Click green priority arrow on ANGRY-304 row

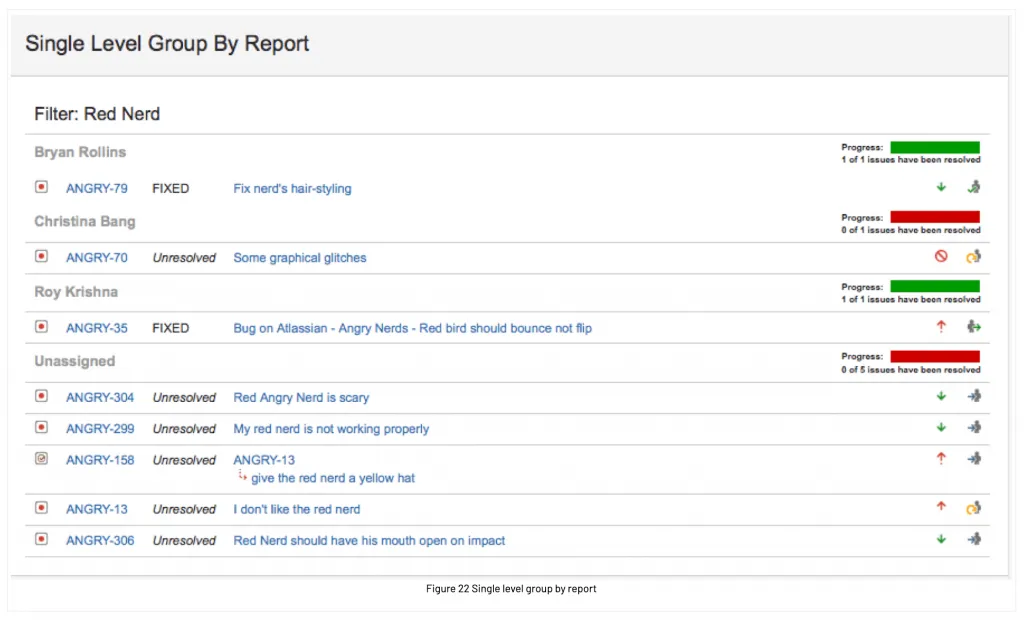[941, 396]
